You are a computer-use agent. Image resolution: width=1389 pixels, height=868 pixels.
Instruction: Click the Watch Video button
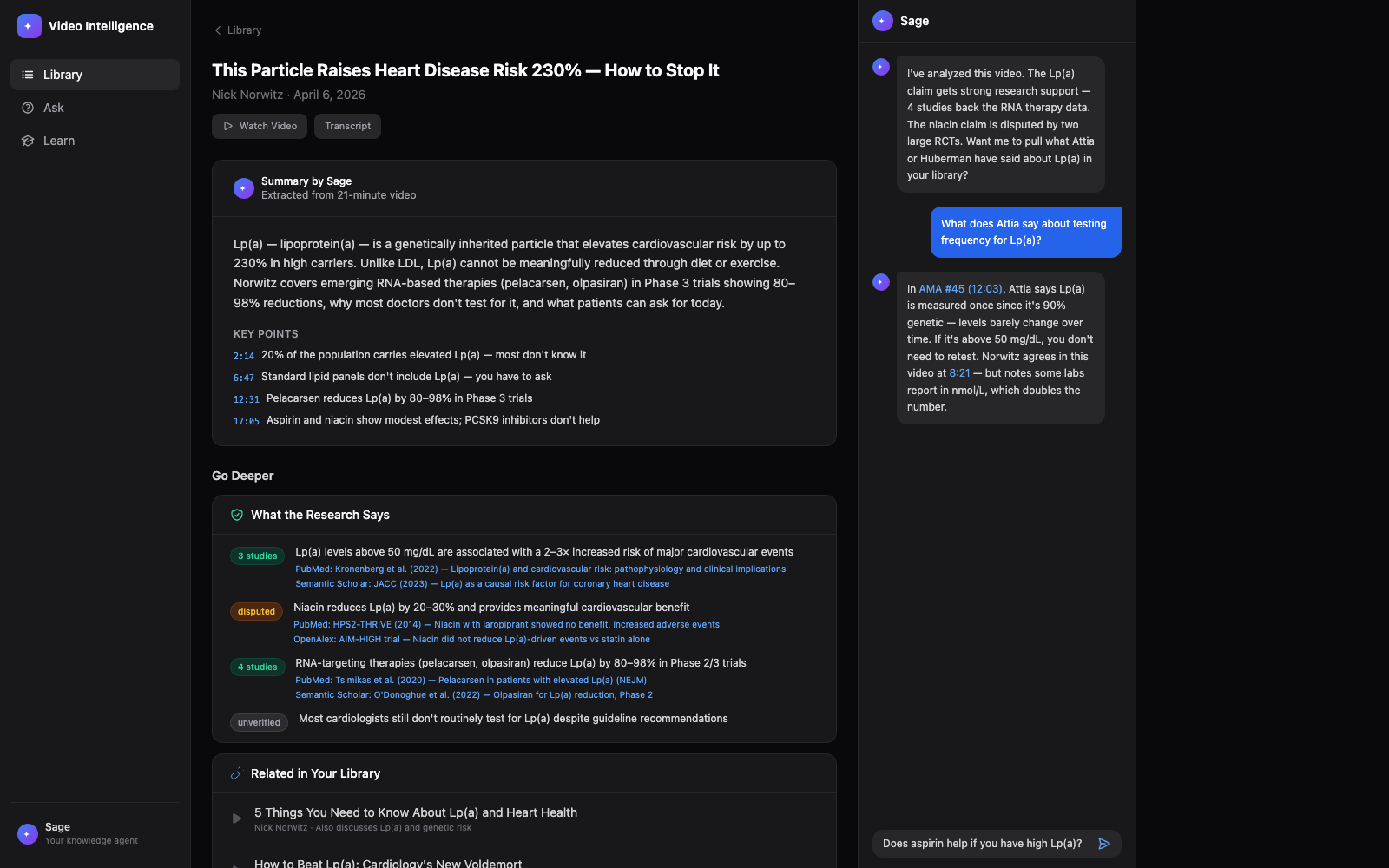coord(260,126)
